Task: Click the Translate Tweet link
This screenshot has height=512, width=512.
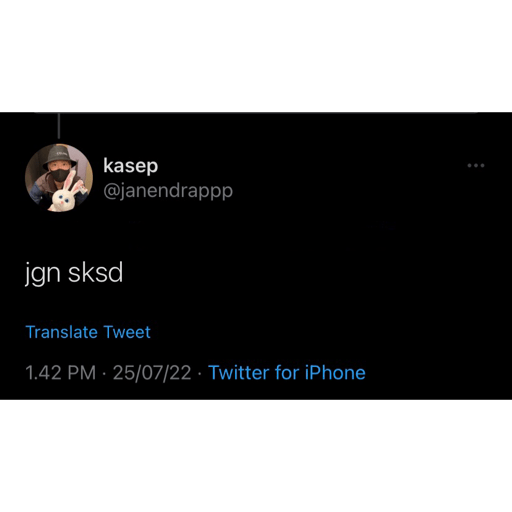Action: coord(88,332)
